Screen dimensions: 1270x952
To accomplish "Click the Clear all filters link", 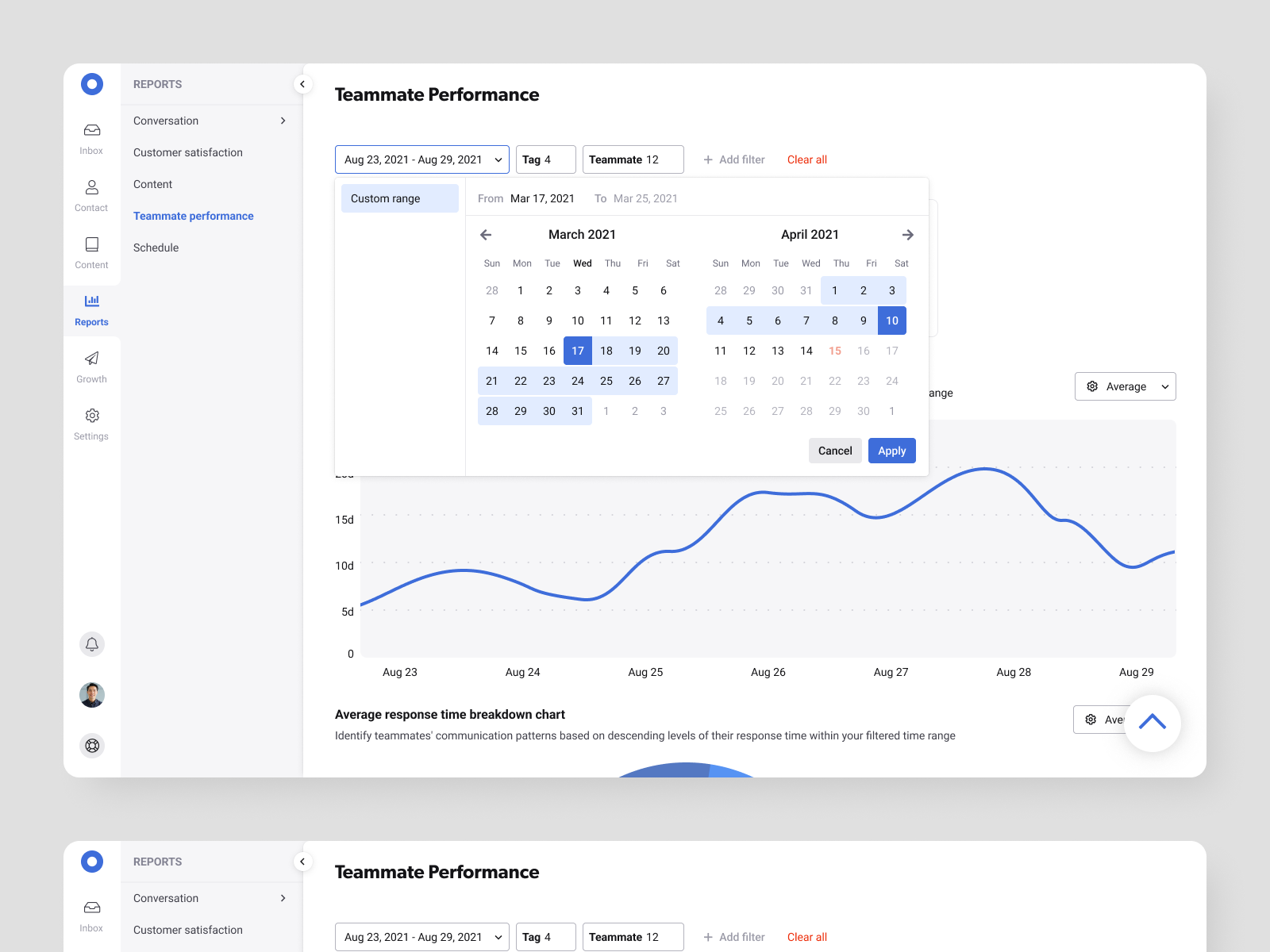I will 806,159.
